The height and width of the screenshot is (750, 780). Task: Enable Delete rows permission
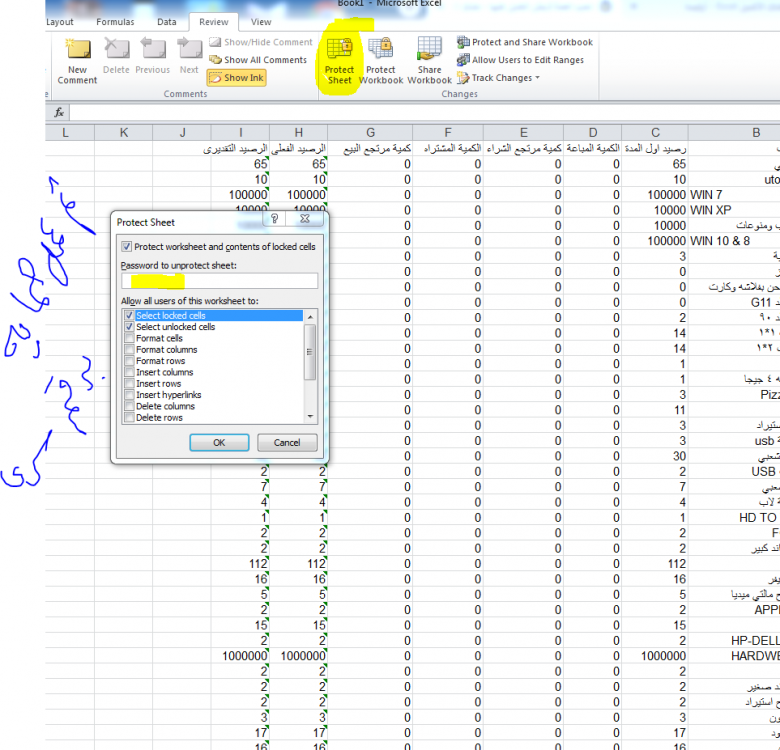click(129, 418)
